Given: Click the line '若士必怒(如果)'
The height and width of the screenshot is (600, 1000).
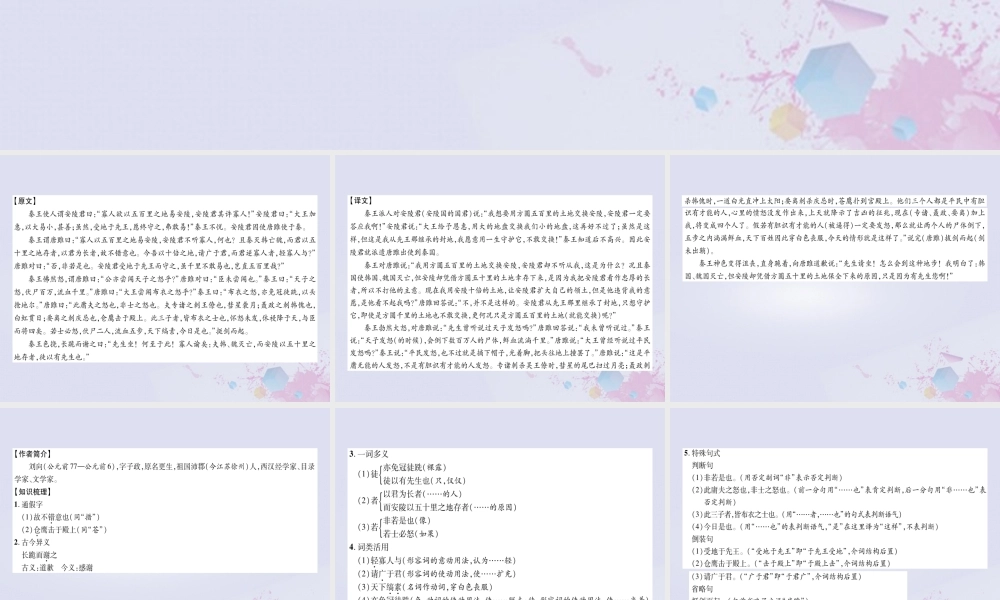Looking at the screenshot, I should pyautogui.click(x=411, y=534).
